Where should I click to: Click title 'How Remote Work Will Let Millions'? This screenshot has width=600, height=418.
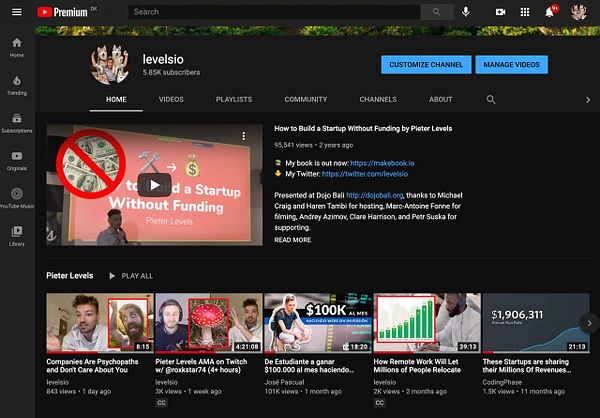point(417,366)
